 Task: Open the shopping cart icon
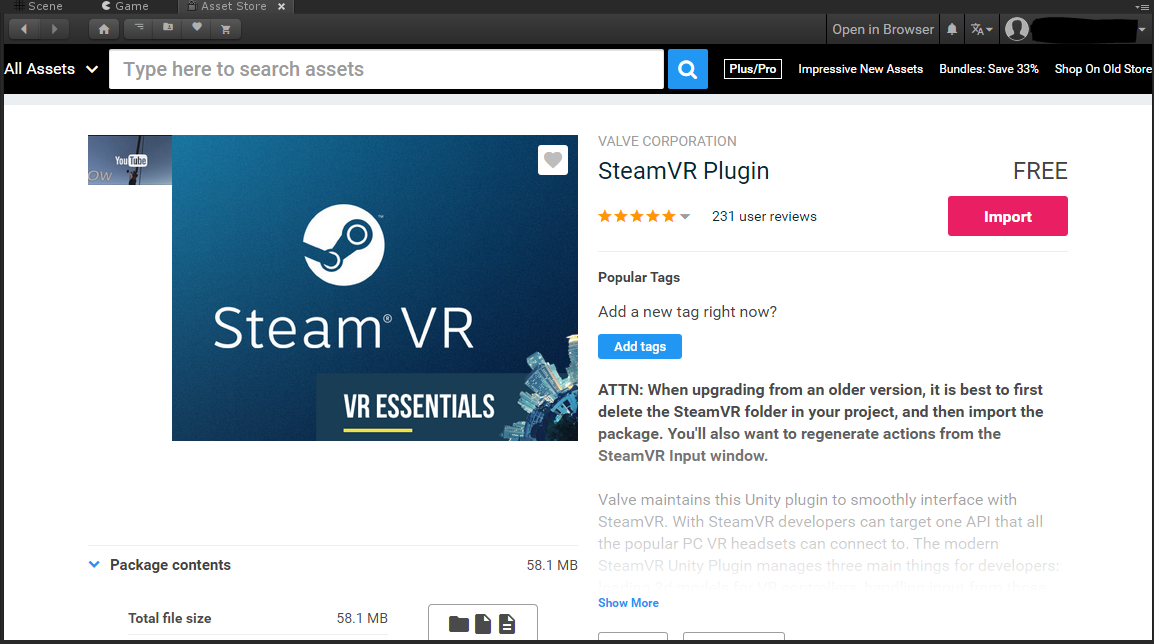pos(226,29)
